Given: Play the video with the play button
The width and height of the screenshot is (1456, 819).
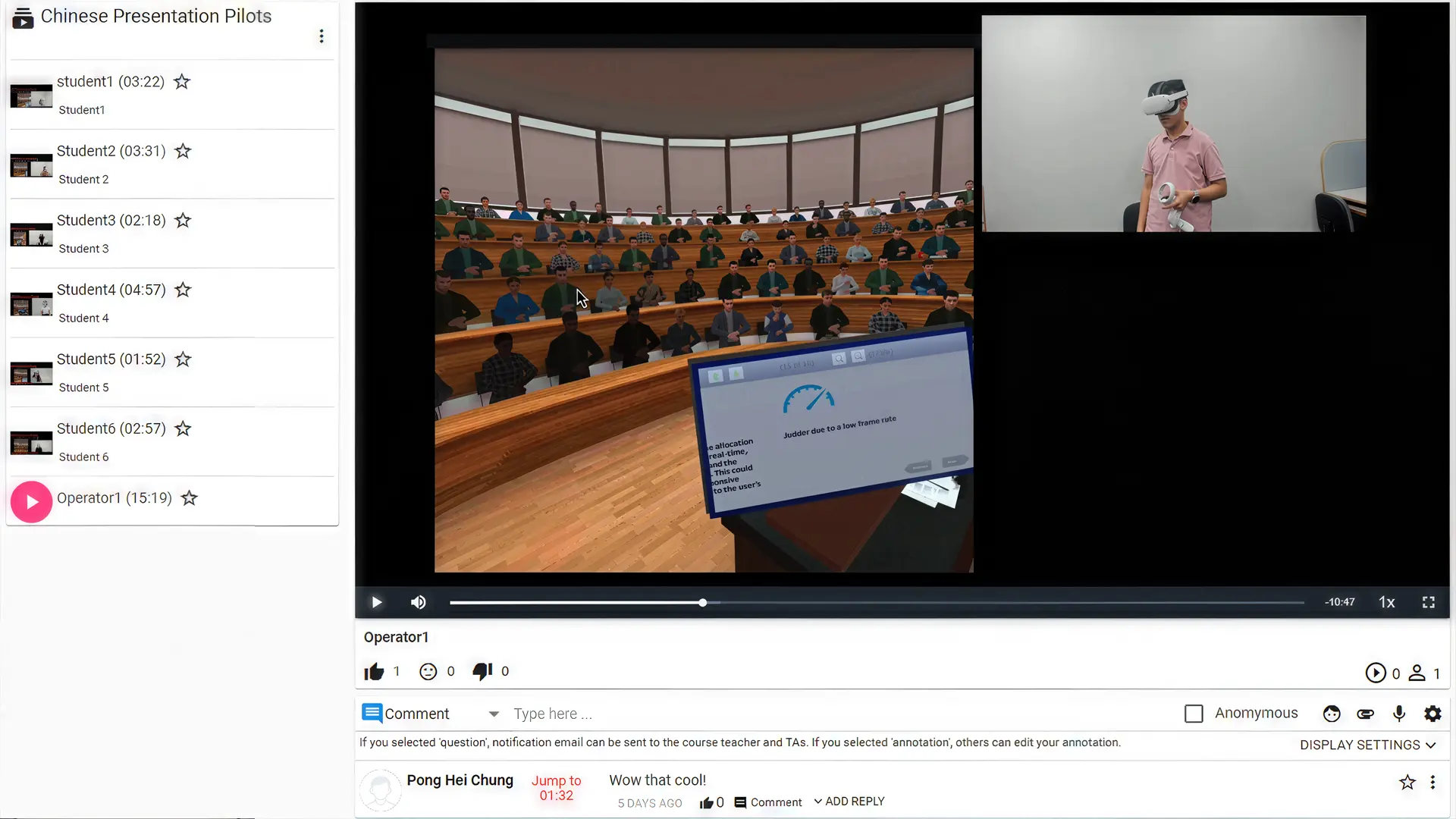Looking at the screenshot, I should (x=377, y=602).
